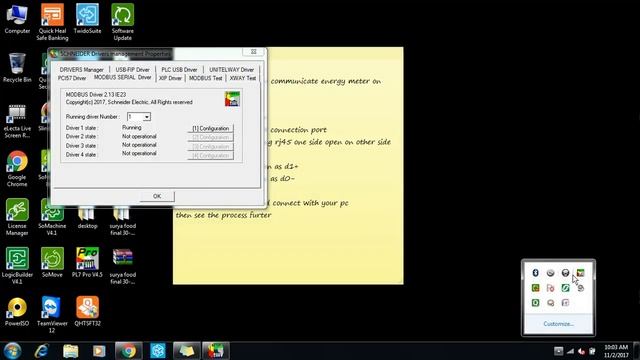Click the Bluetooth icon in tray popup
The width and height of the screenshot is (640, 360).
[536, 273]
